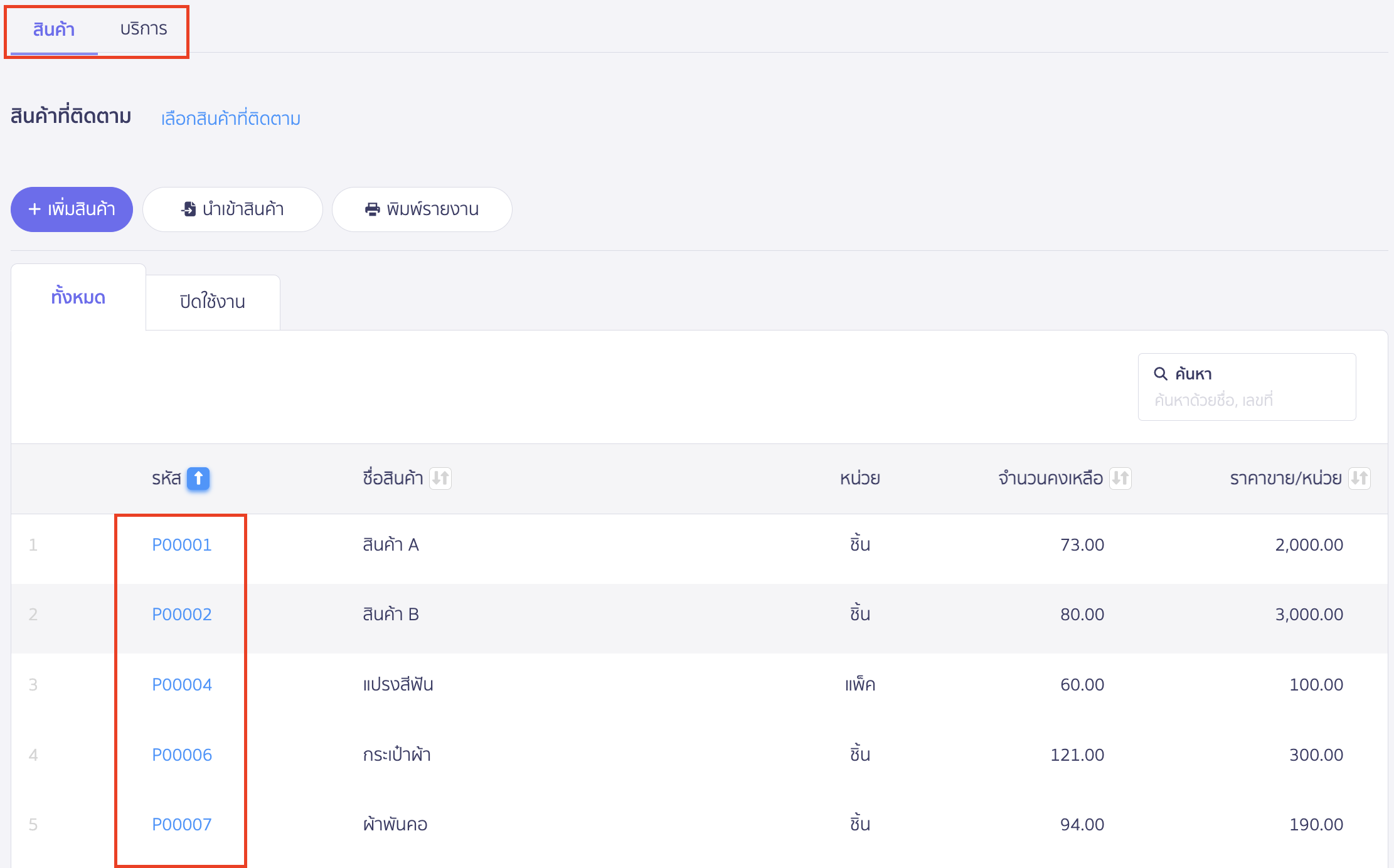Click the ค้นหา search input field
The height and width of the screenshot is (868, 1394).
pyautogui.click(x=1245, y=400)
